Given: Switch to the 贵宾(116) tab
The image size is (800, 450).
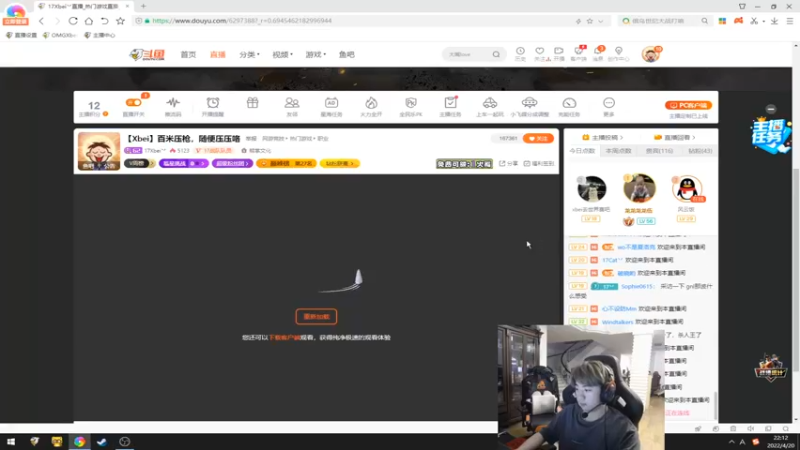Looking at the screenshot, I should click(x=659, y=151).
